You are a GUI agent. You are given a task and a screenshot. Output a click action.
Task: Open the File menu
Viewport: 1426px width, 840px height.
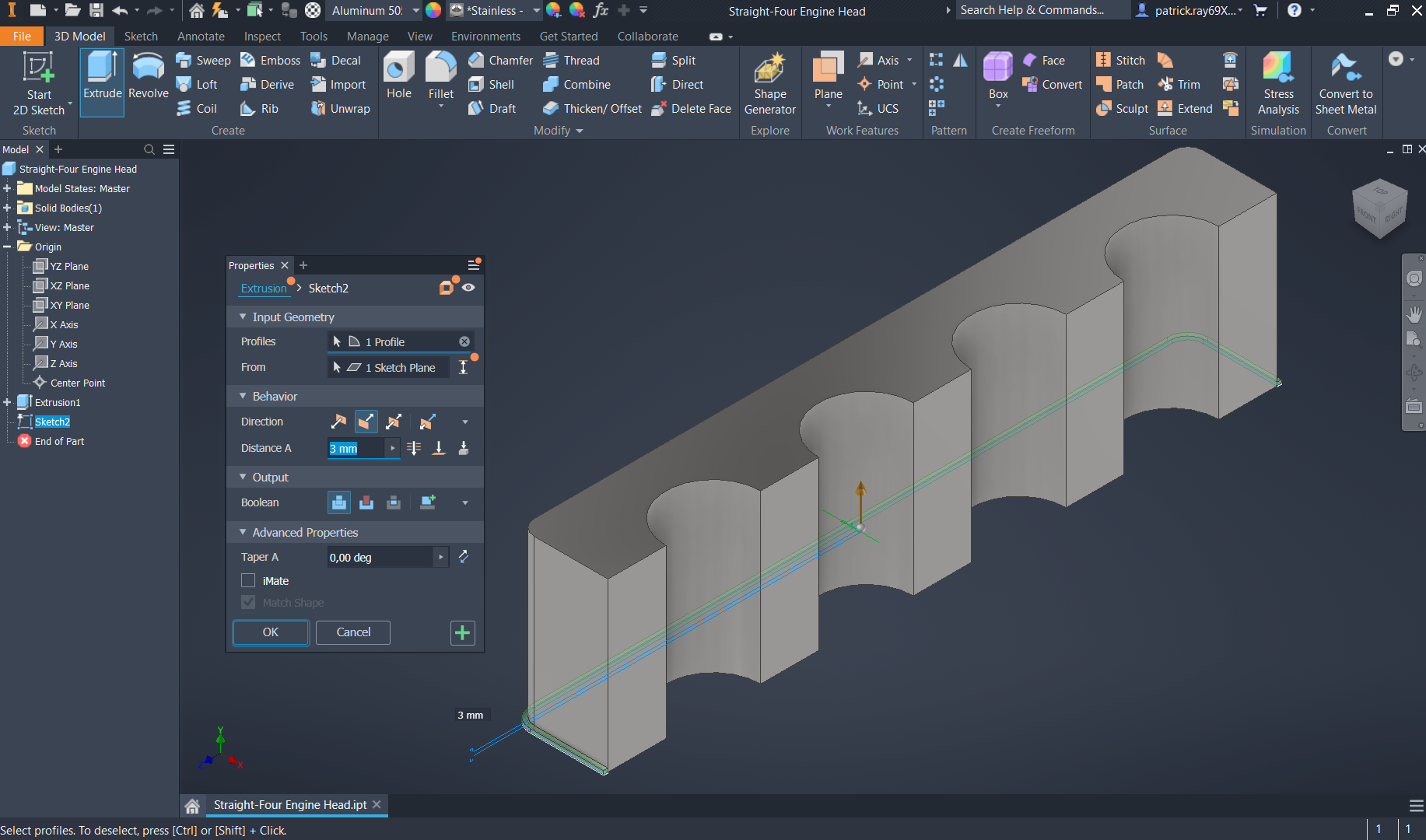click(22, 37)
